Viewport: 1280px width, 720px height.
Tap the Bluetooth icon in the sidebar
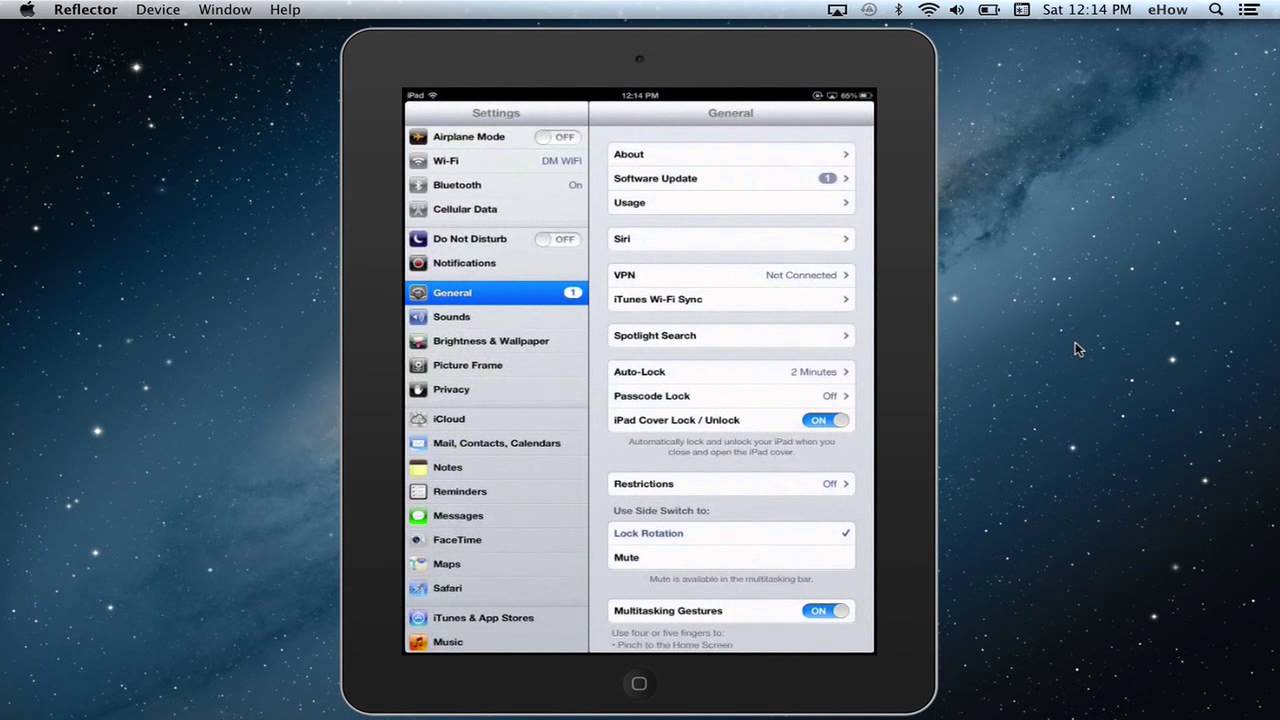tap(418, 185)
